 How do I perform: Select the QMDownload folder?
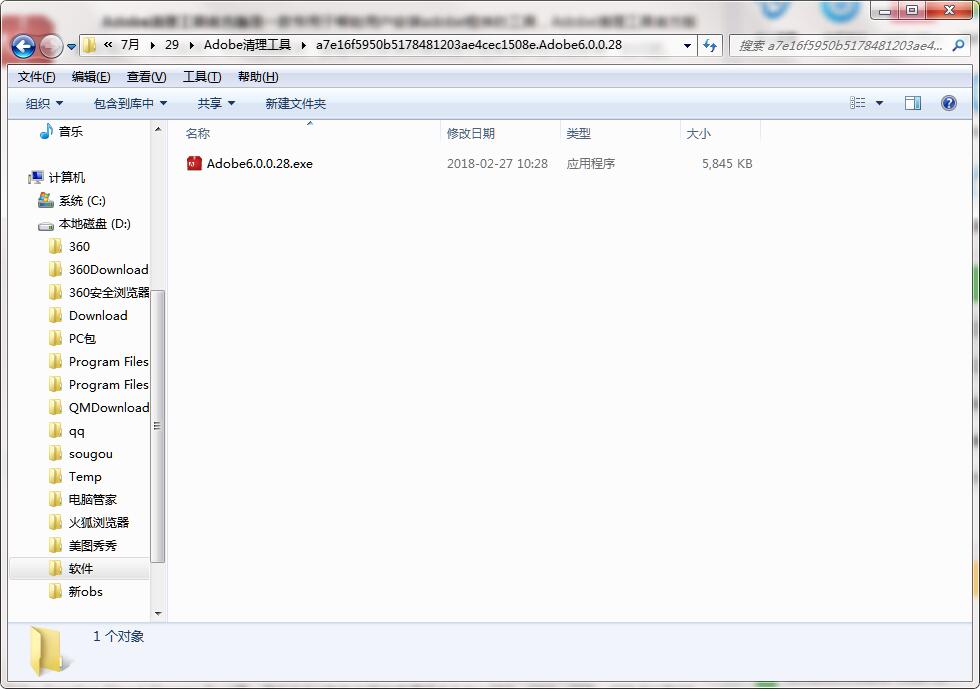tap(109, 408)
